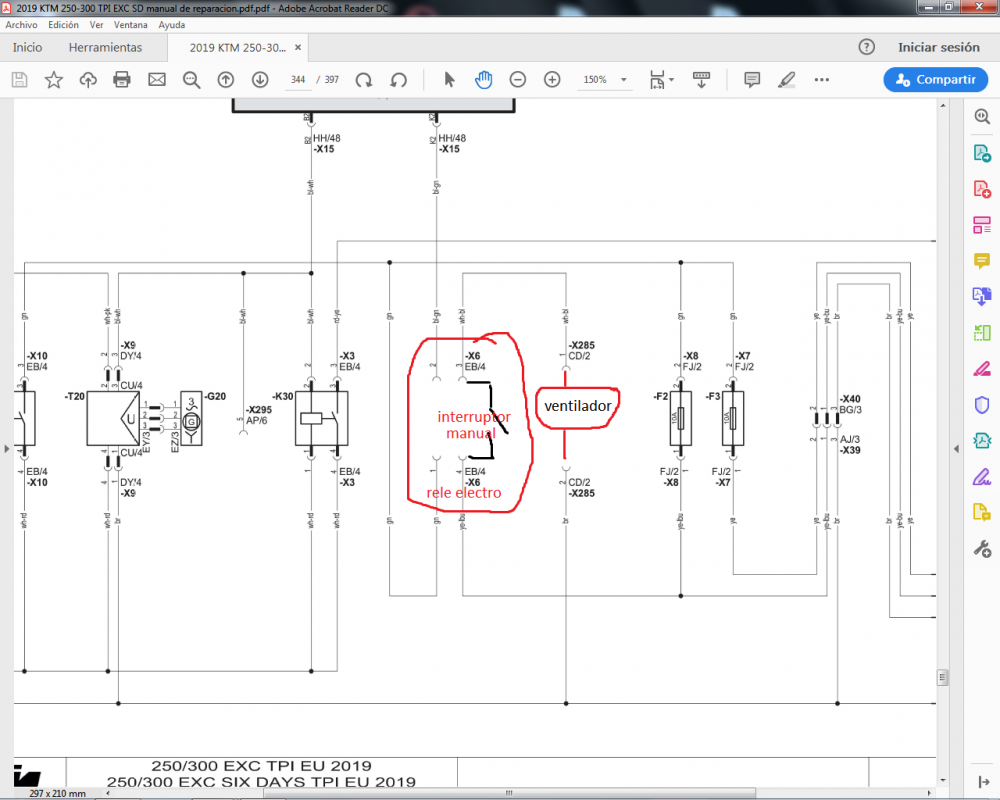Click vertical scrollbar up arrow
1000x800 pixels.
point(943,105)
